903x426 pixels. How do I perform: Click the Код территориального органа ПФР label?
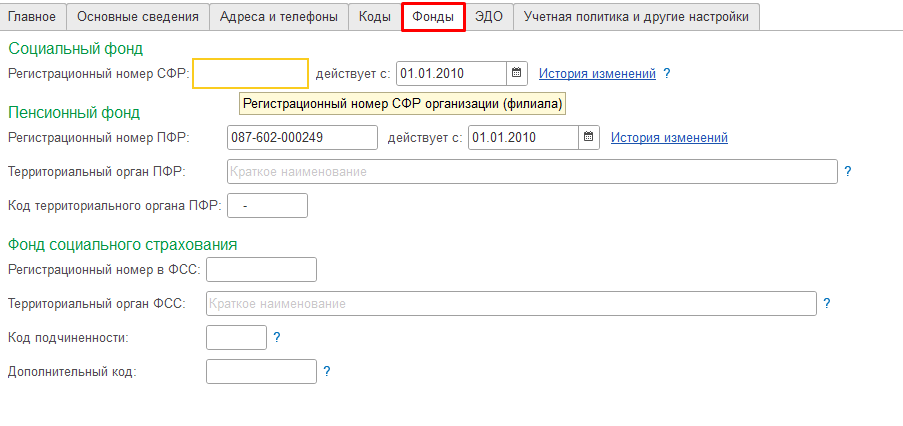click(115, 206)
